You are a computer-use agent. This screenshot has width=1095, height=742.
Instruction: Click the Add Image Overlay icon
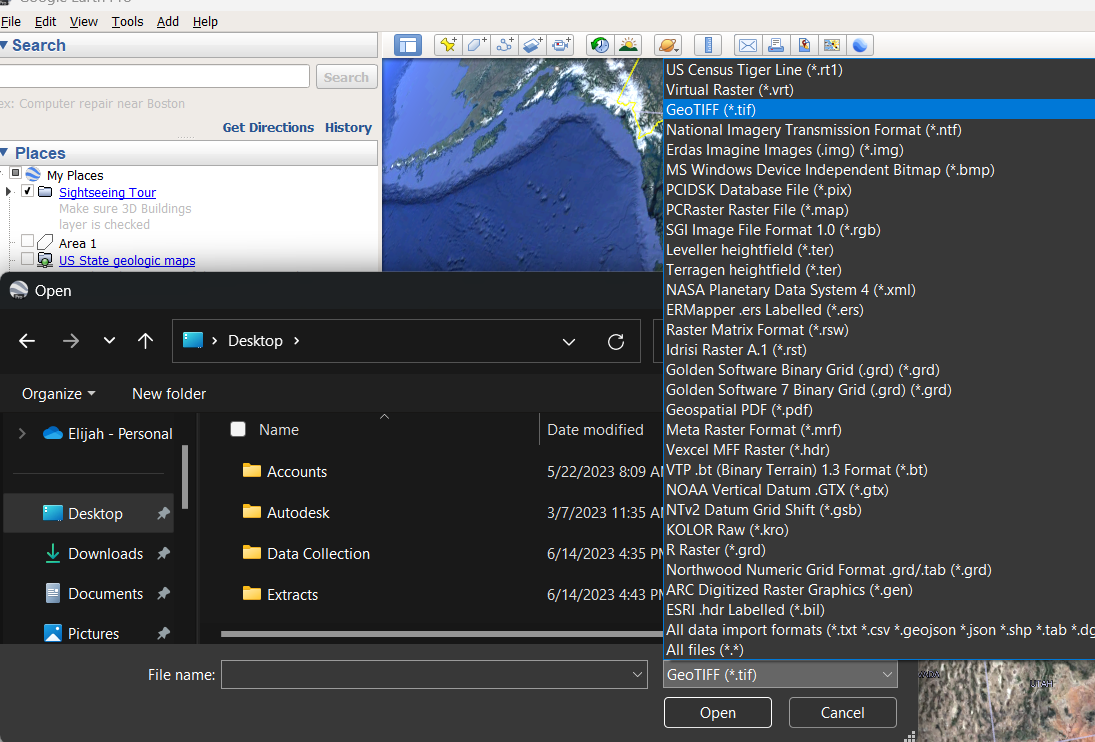[533, 45]
